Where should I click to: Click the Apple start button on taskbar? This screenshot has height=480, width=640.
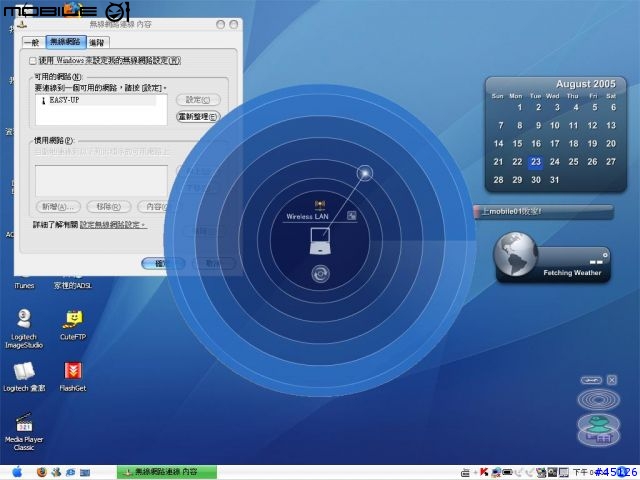(x=17, y=472)
